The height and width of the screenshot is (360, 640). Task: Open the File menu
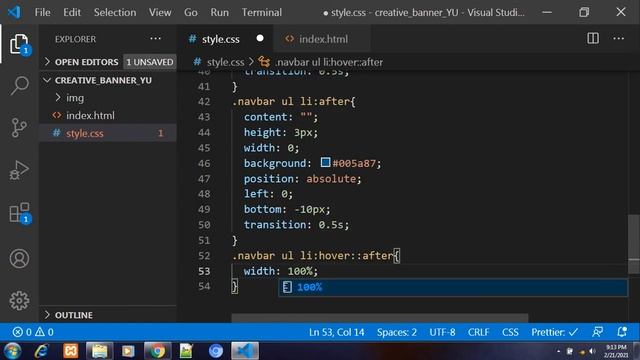(x=42, y=12)
